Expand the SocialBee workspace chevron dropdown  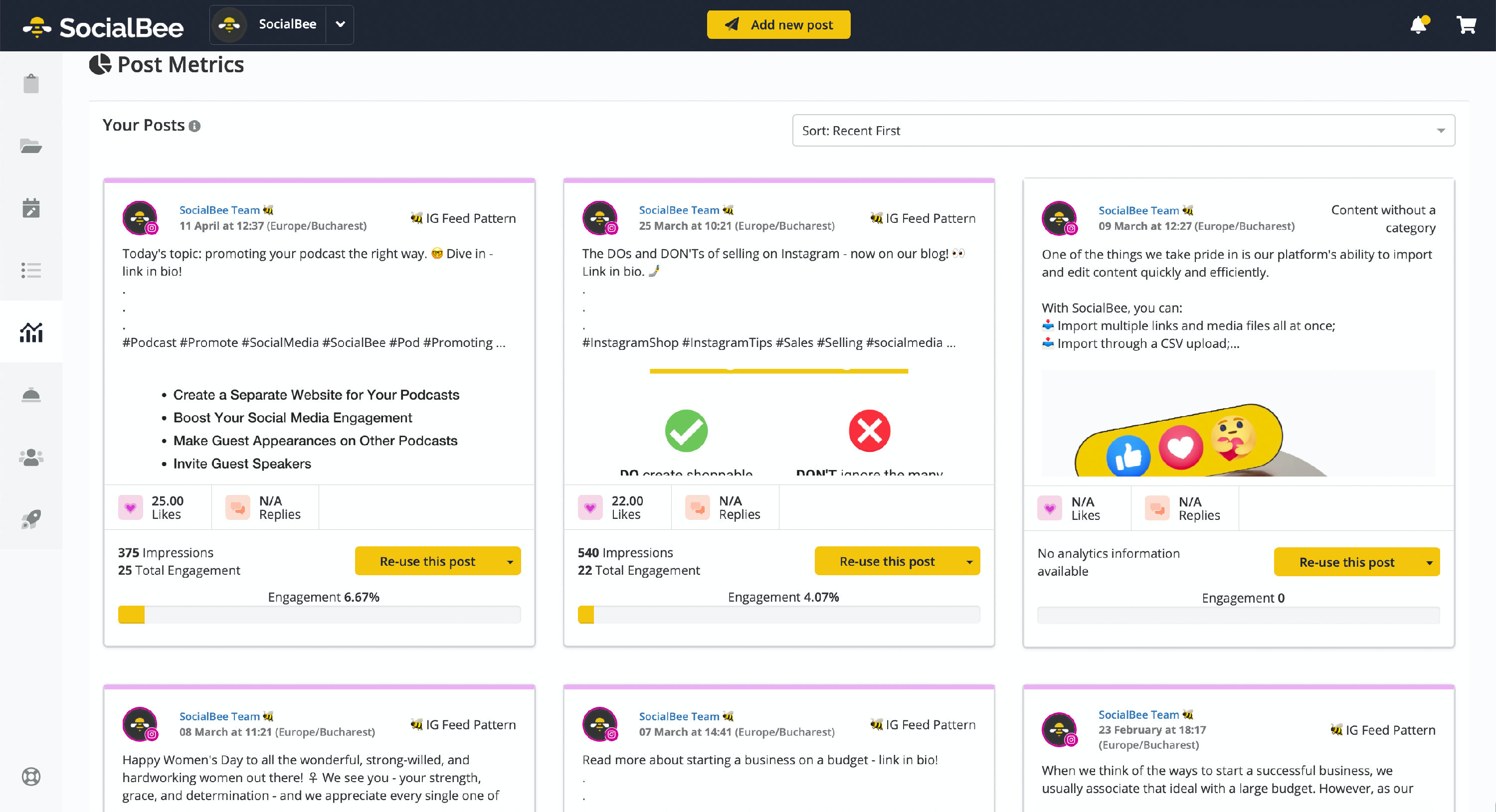pos(340,24)
